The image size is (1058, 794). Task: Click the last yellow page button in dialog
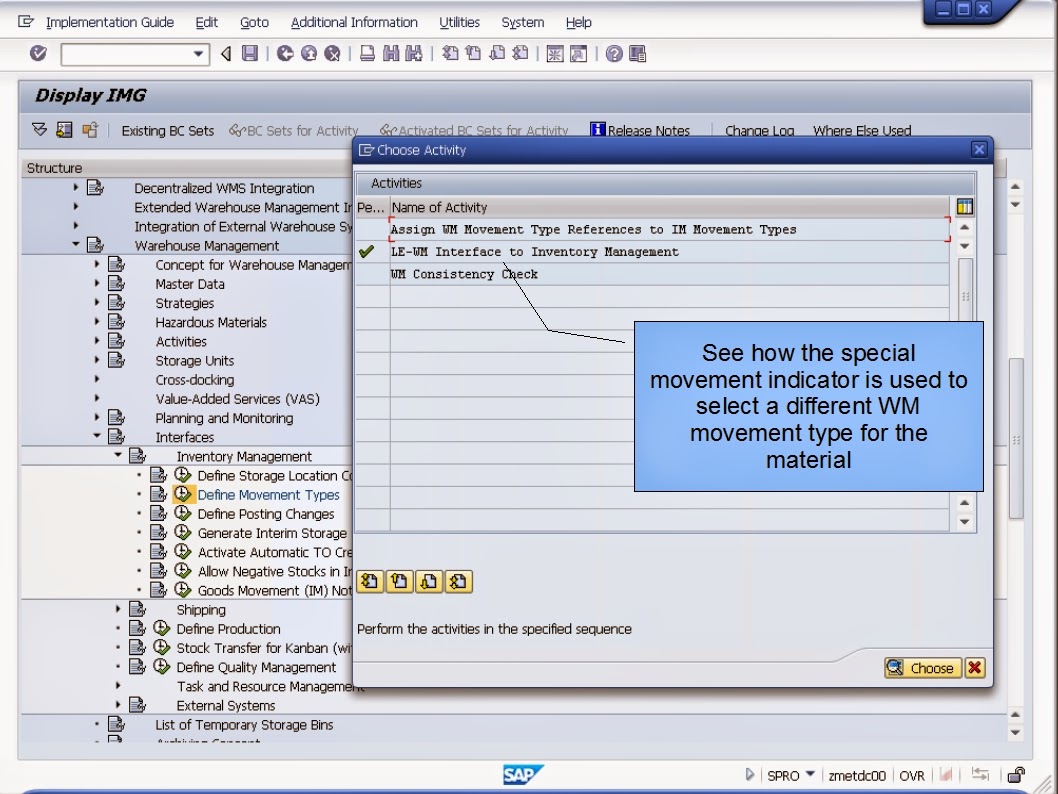[458, 582]
